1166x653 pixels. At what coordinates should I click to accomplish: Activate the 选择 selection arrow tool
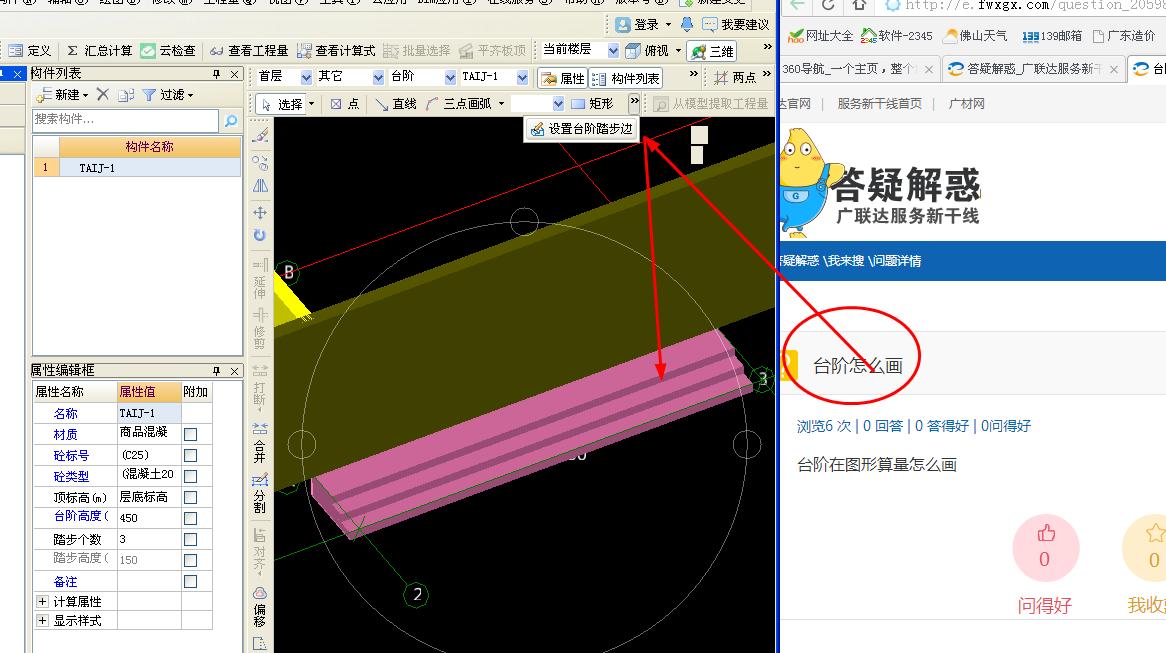(283, 104)
